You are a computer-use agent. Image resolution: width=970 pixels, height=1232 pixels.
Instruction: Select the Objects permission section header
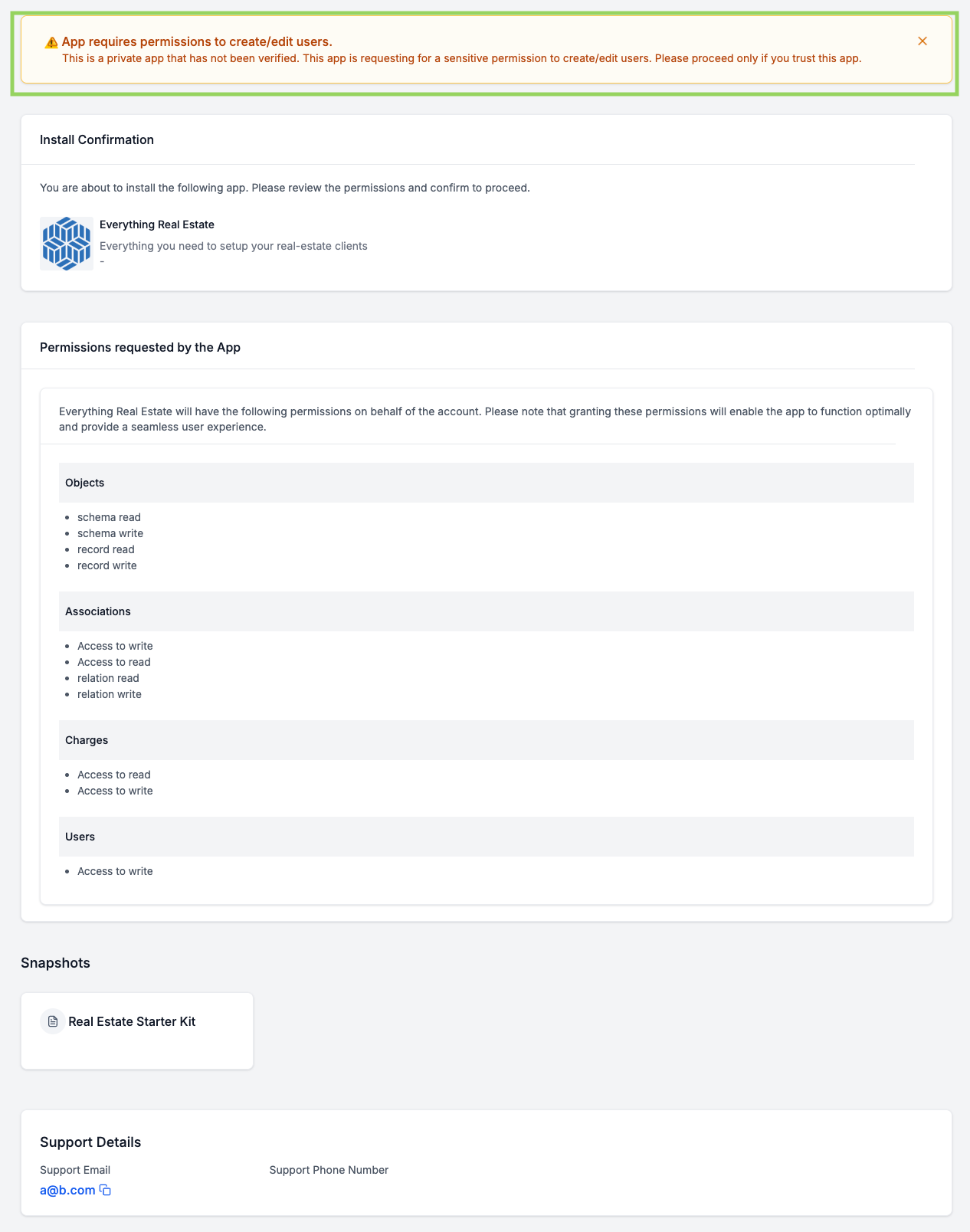pos(487,483)
